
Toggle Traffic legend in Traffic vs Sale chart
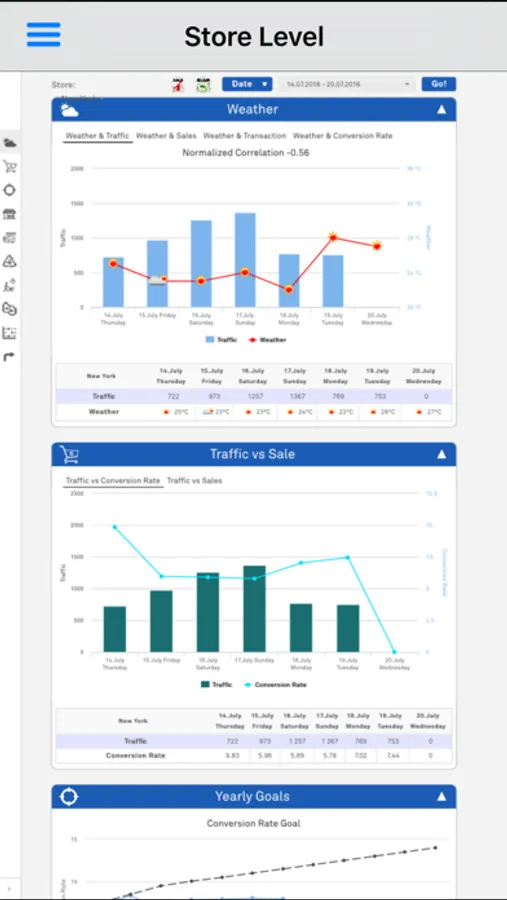tap(216, 685)
